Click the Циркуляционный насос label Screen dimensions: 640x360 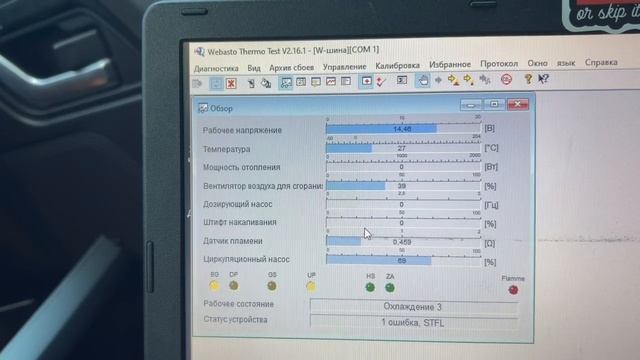tap(246, 260)
